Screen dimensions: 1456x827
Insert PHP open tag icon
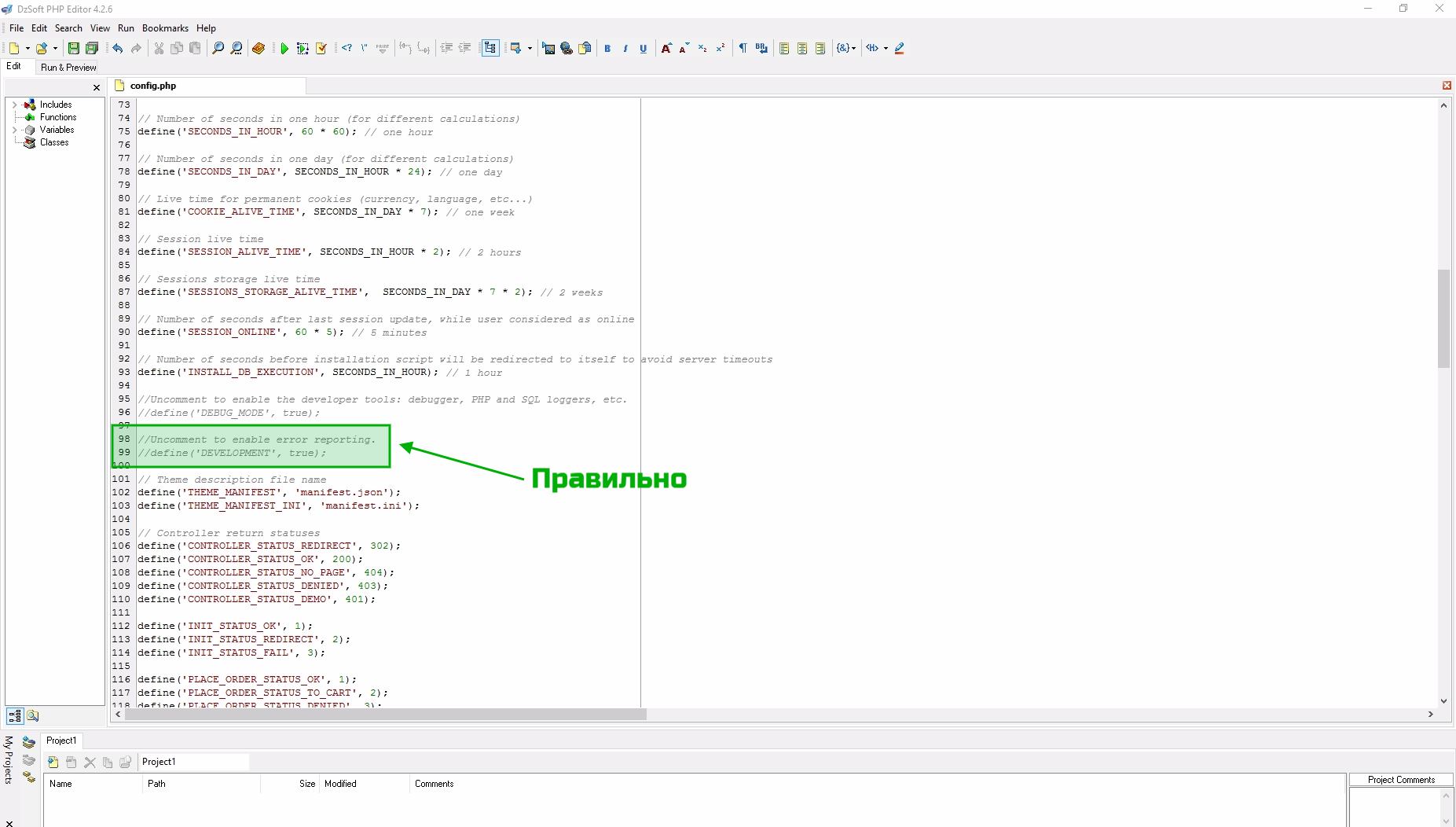coord(347,48)
